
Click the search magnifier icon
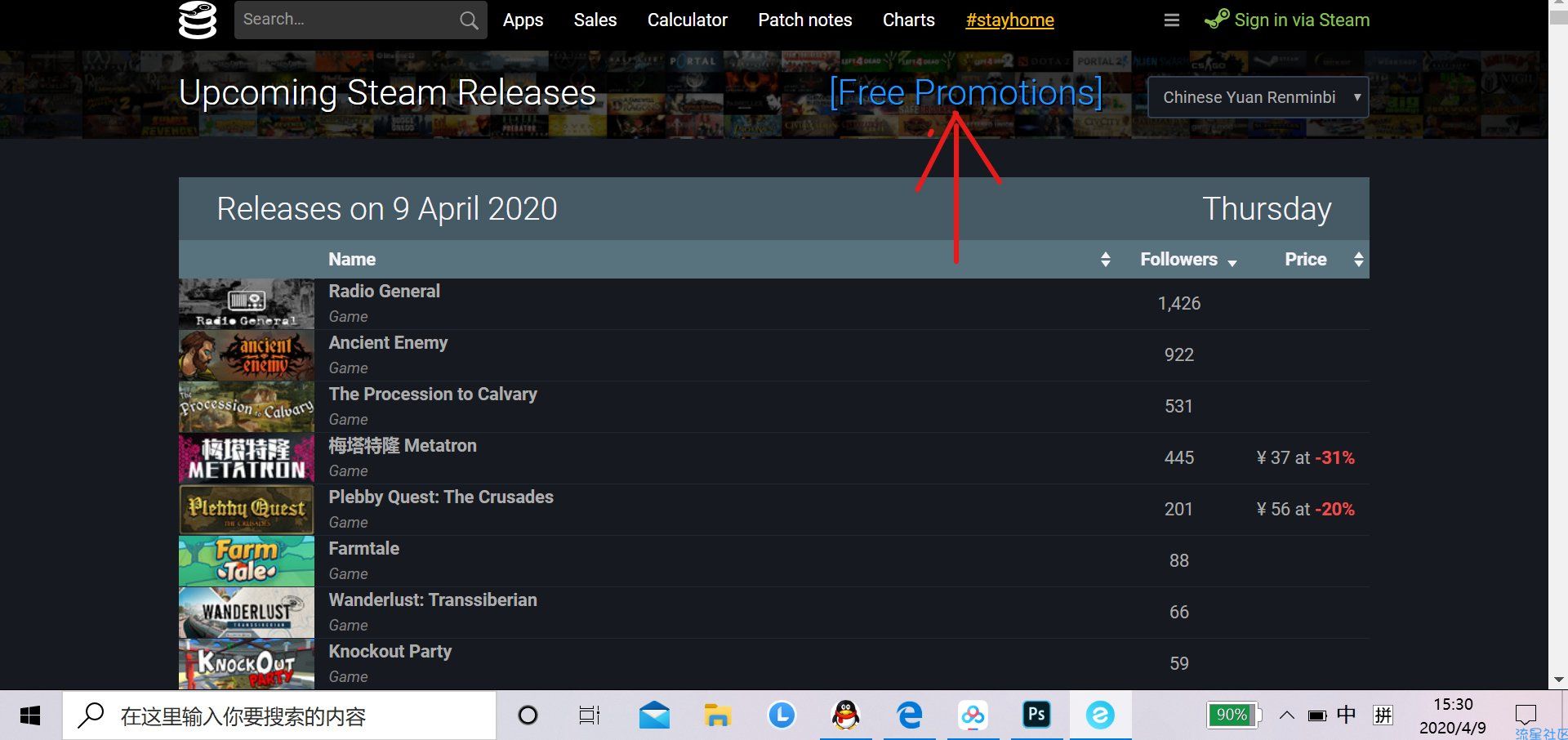point(469,20)
